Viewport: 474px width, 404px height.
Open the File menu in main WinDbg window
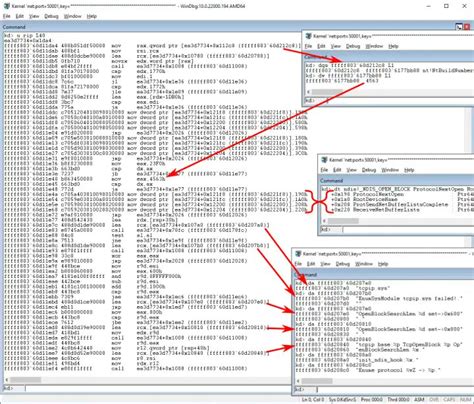click(7, 16)
